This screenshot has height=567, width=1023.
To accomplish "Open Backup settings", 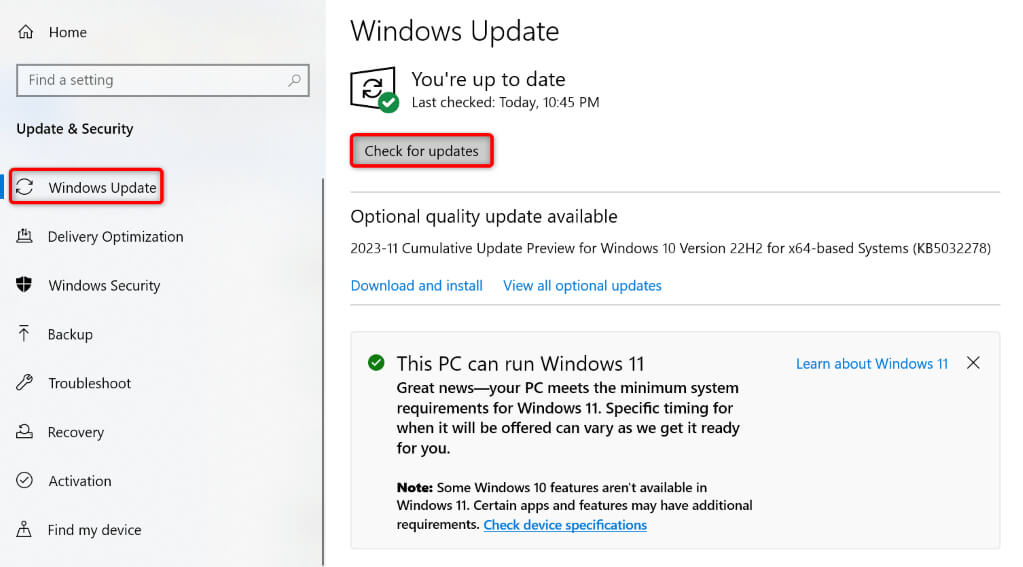I will (70, 335).
